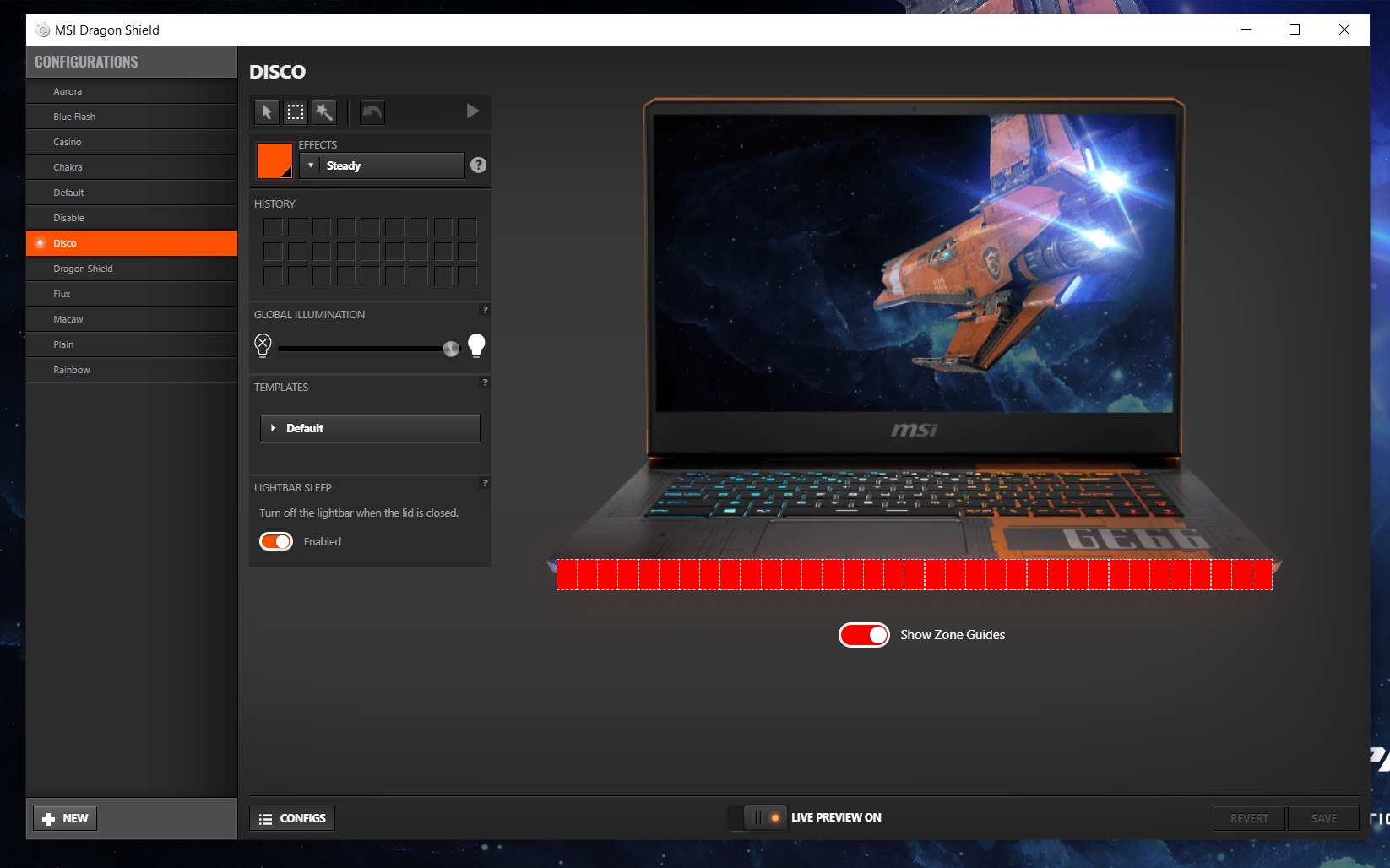Select the Aurora configuration
This screenshot has width=1390, height=868.
[x=132, y=91]
